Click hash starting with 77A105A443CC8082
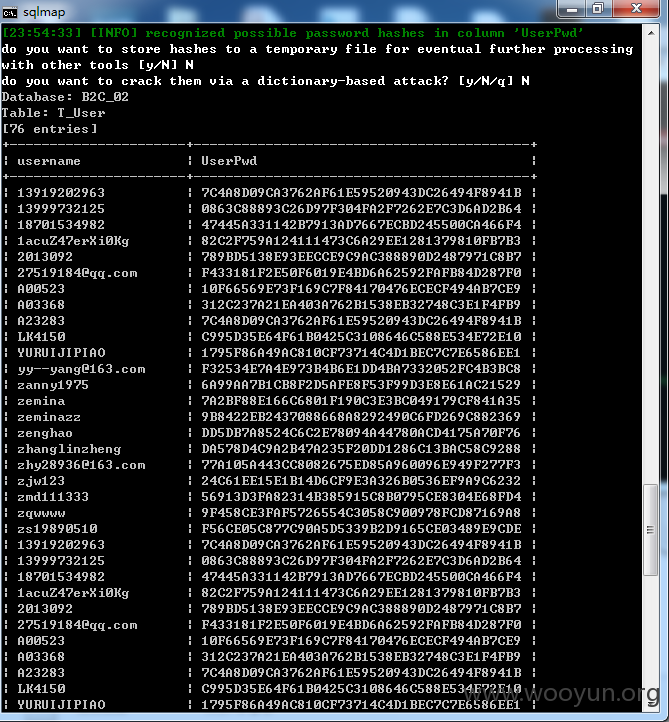The height and width of the screenshot is (722, 669). click(361, 465)
